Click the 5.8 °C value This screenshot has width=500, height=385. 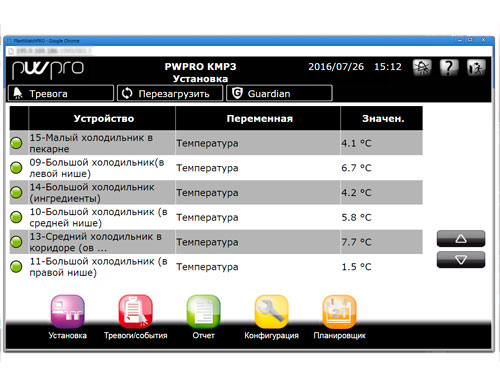pyautogui.click(x=356, y=217)
